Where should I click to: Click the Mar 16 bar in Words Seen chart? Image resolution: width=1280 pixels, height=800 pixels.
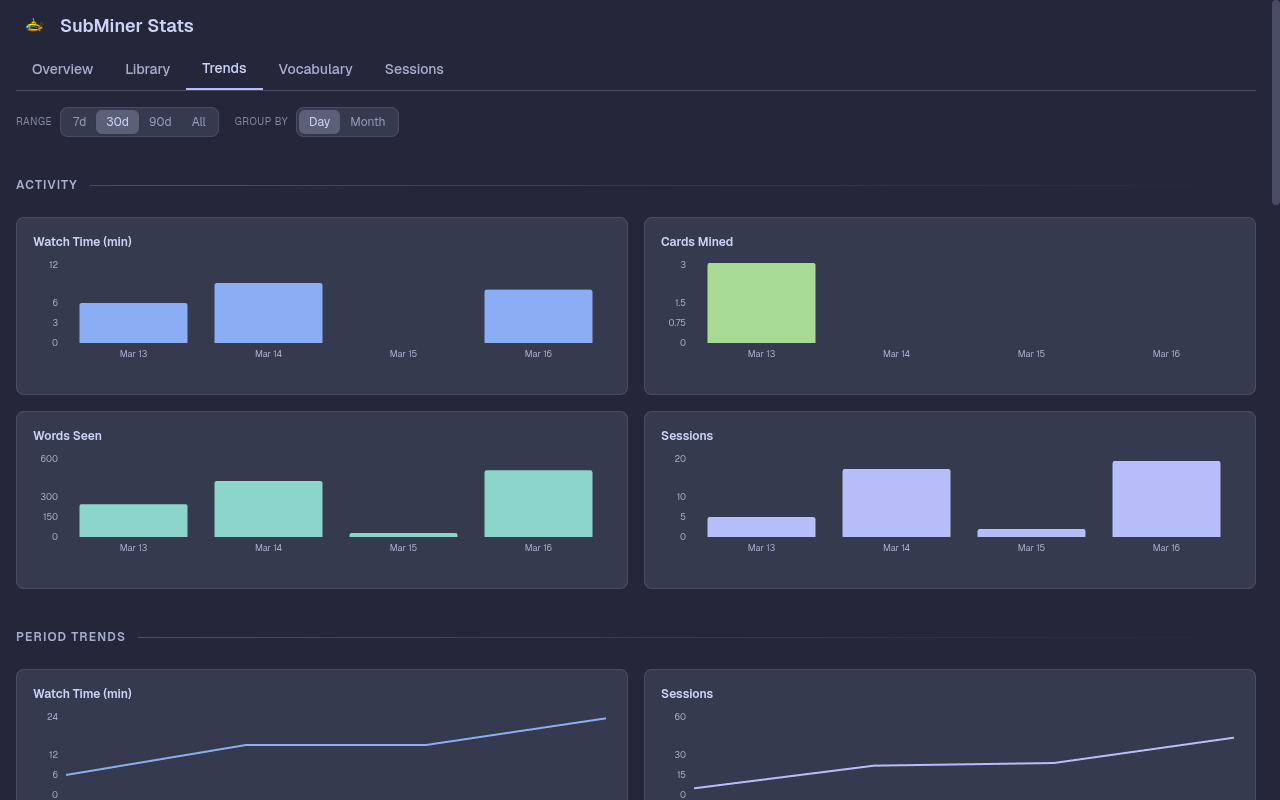coord(538,502)
